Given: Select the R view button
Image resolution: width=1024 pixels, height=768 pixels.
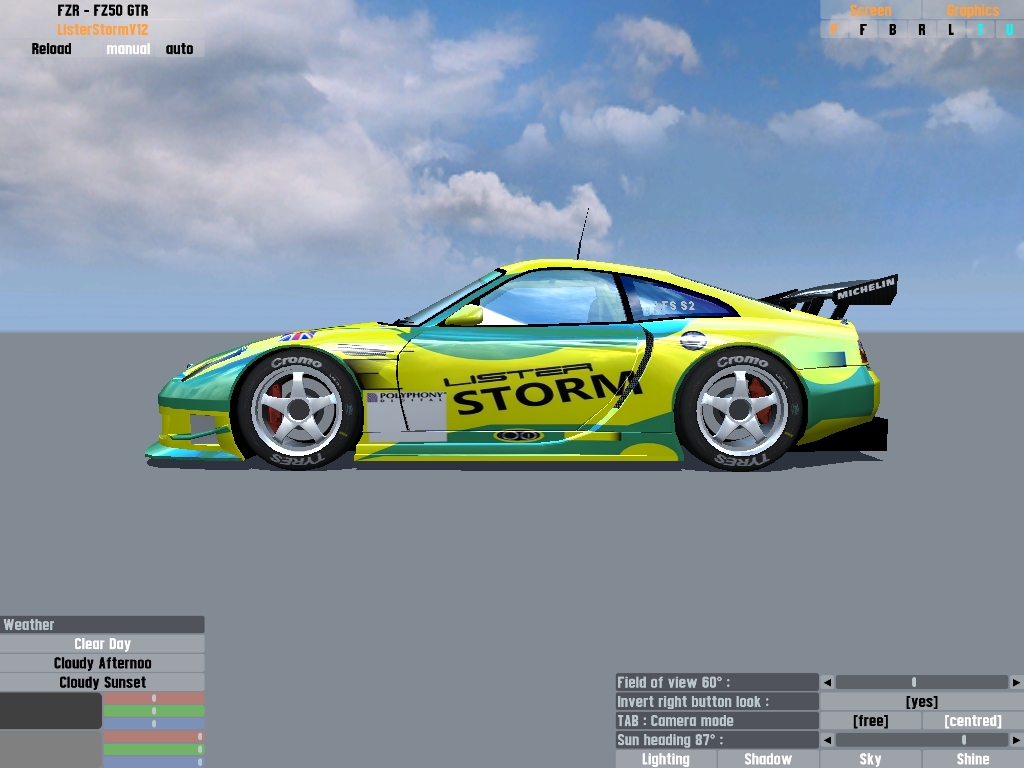Looking at the screenshot, I should click(921, 29).
